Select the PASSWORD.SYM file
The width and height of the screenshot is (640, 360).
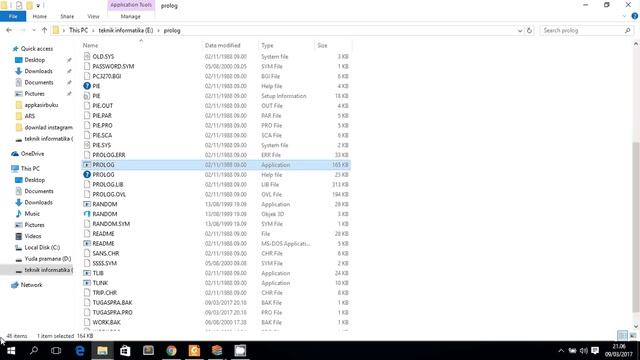113,66
